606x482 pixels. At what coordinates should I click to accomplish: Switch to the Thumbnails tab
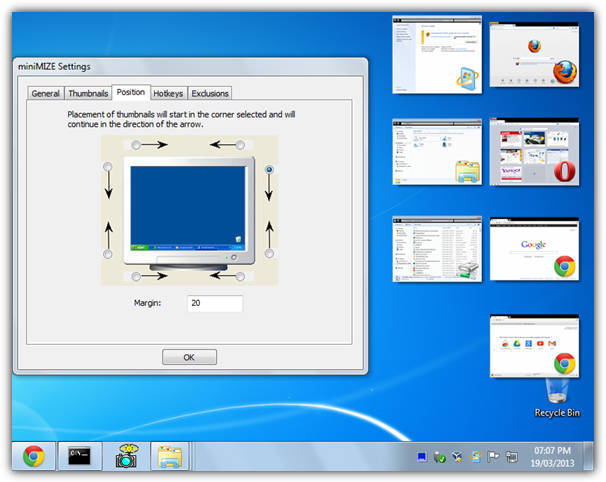pyautogui.click(x=88, y=93)
